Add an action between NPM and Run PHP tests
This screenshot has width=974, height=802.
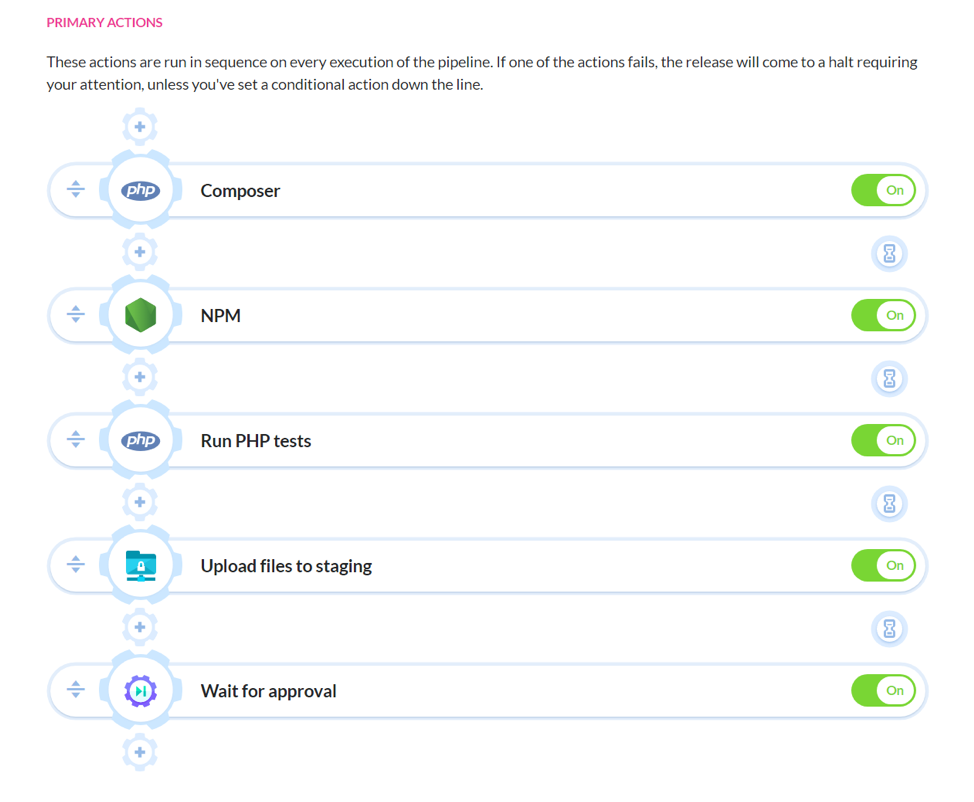click(x=140, y=377)
